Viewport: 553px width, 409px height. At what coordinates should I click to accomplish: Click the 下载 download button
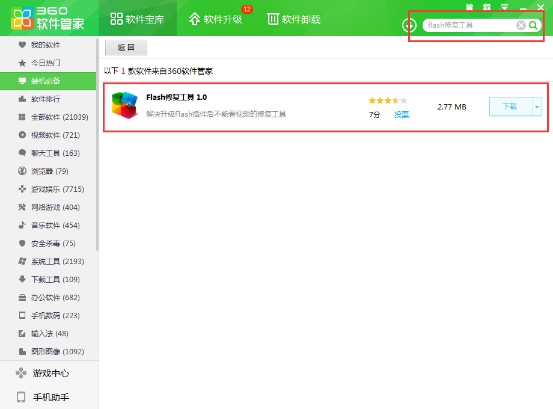510,106
